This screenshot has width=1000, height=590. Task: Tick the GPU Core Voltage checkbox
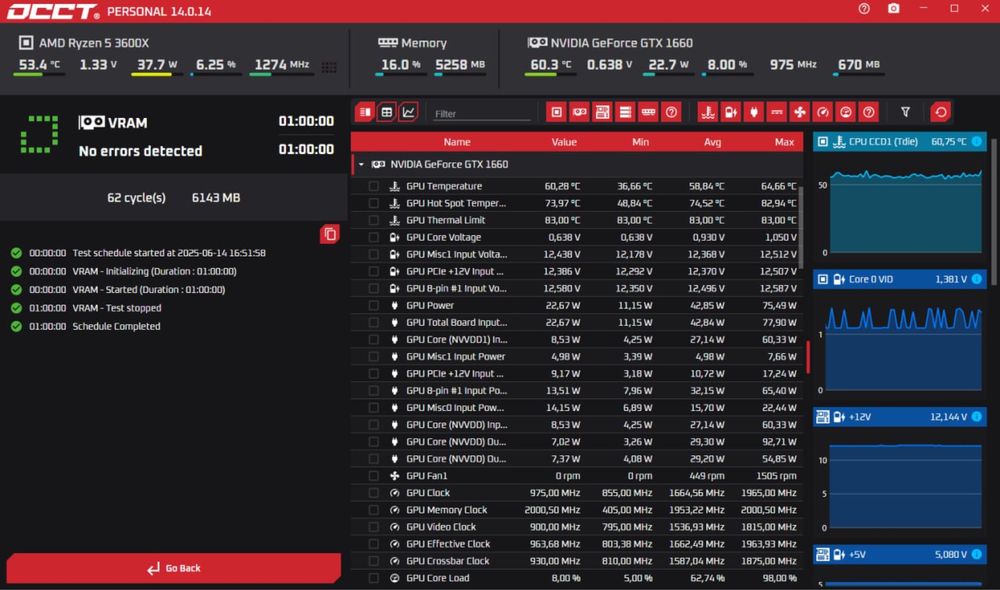(x=374, y=237)
